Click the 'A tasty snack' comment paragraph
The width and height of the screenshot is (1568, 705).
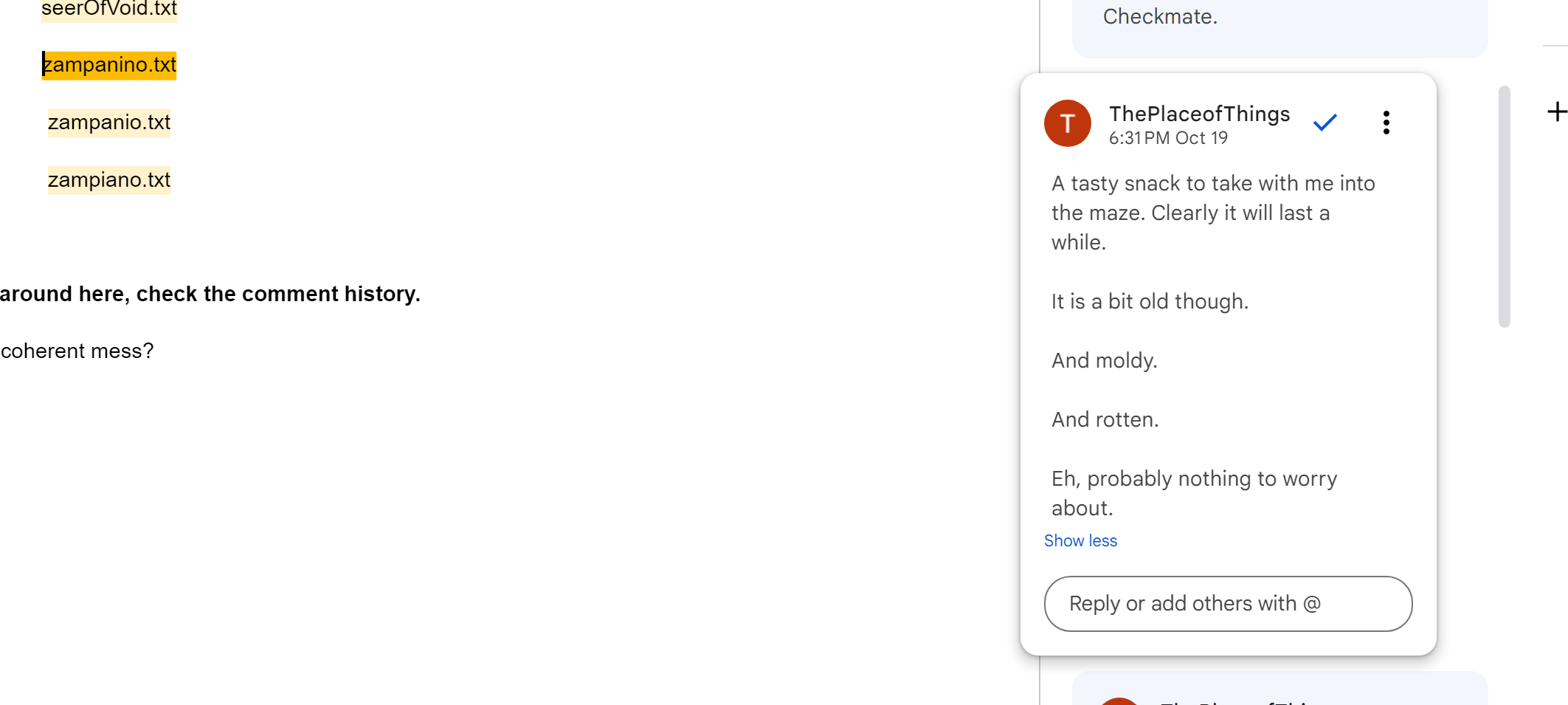point(1213,213)
